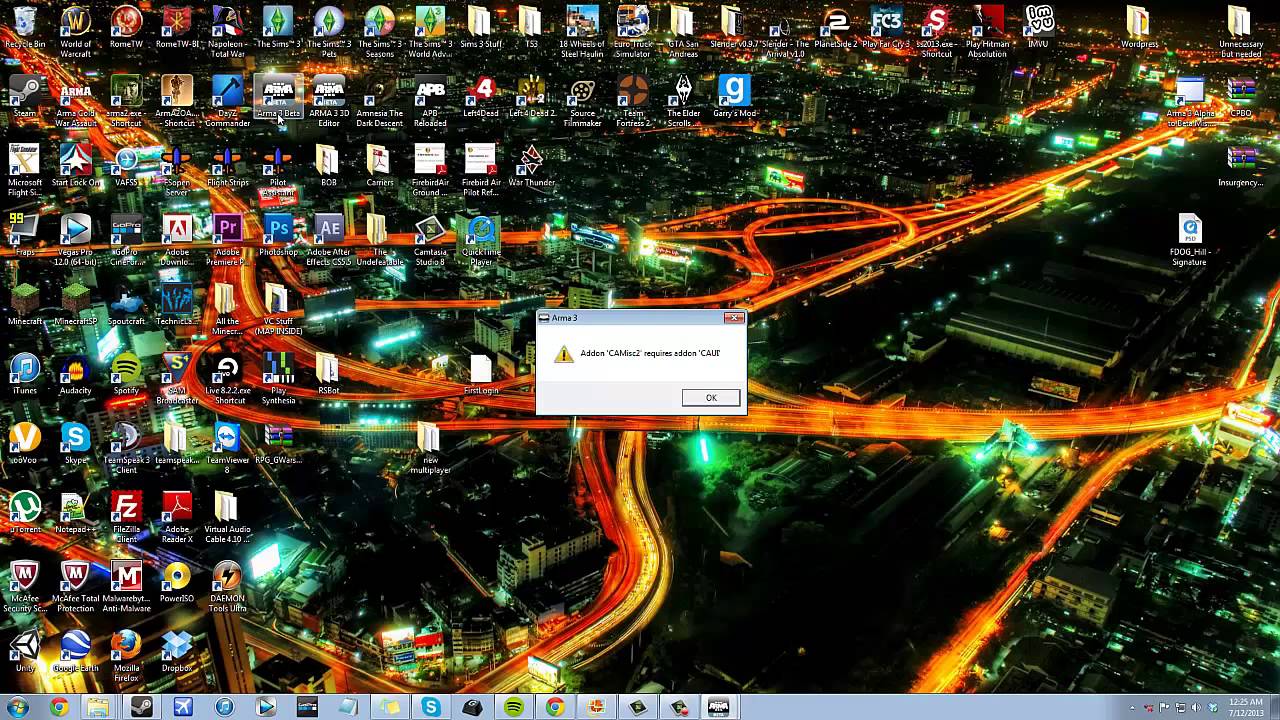Select the GTA San Andreas folder
The height and width of the screenshot is (720, 1280).
(684, 30)
